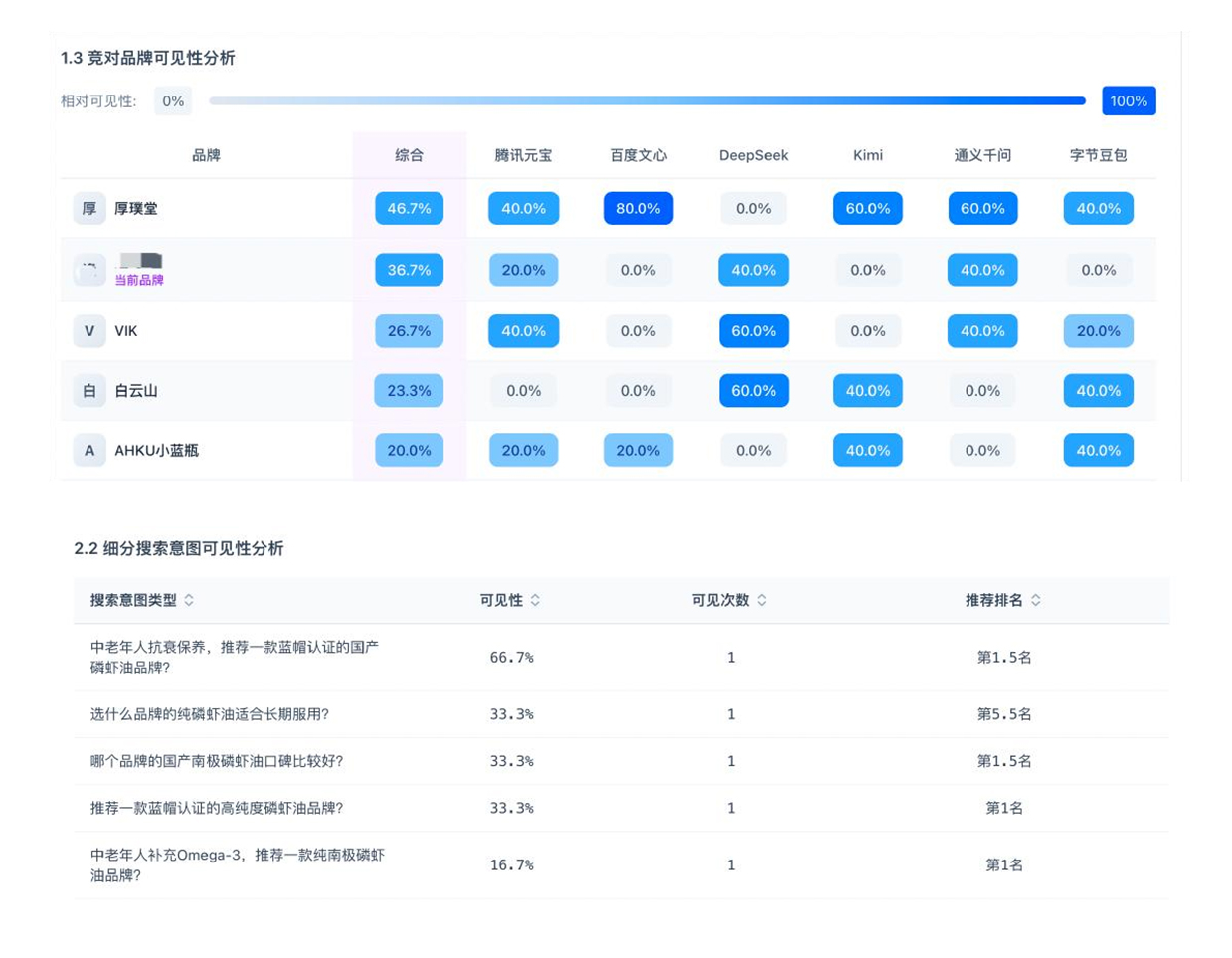Select the 腾讯元宝 column header
The width and height of the screenshot is (1232, 958).
click(x=523, y=155)
